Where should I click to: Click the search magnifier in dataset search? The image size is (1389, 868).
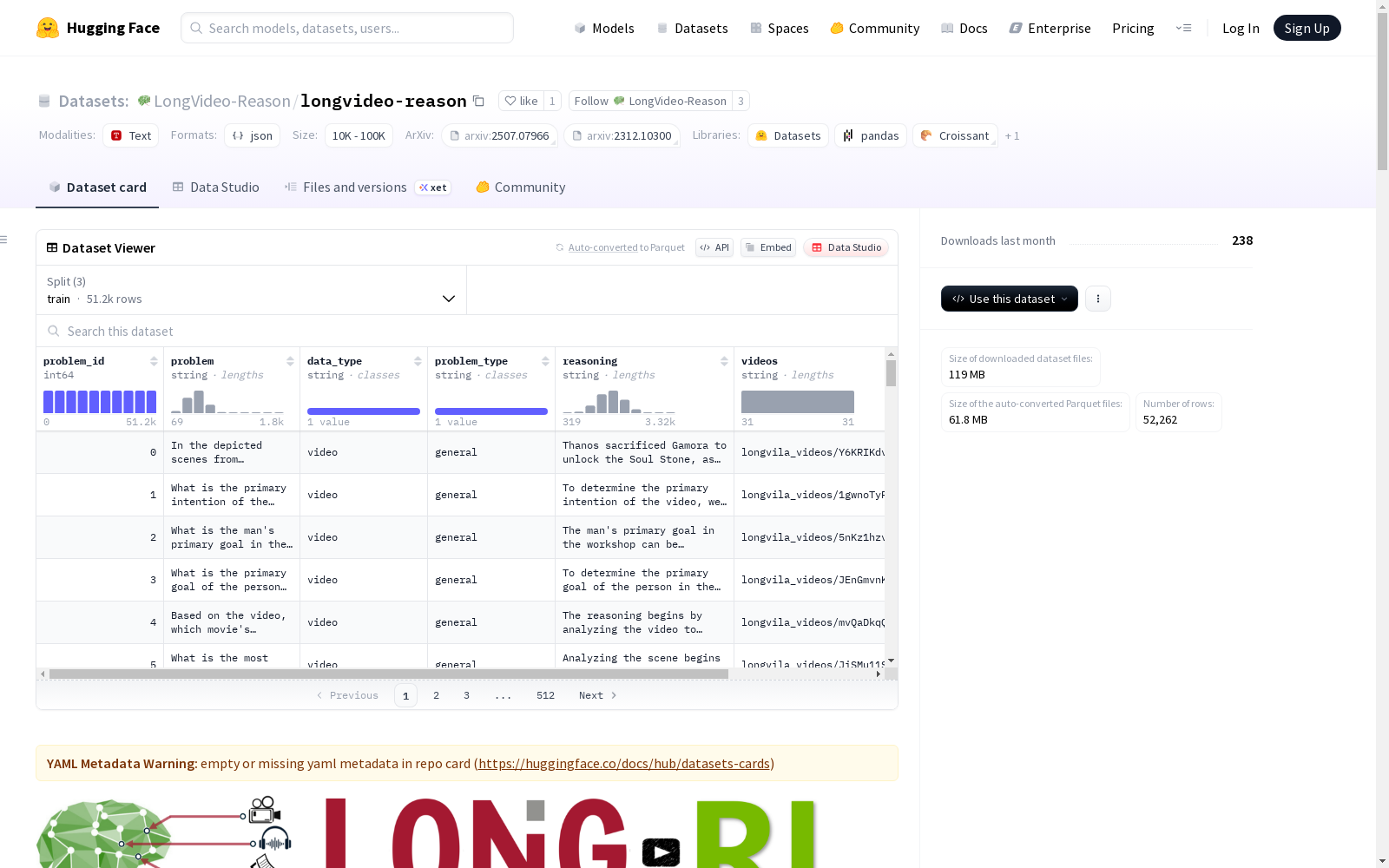point(54,331)
